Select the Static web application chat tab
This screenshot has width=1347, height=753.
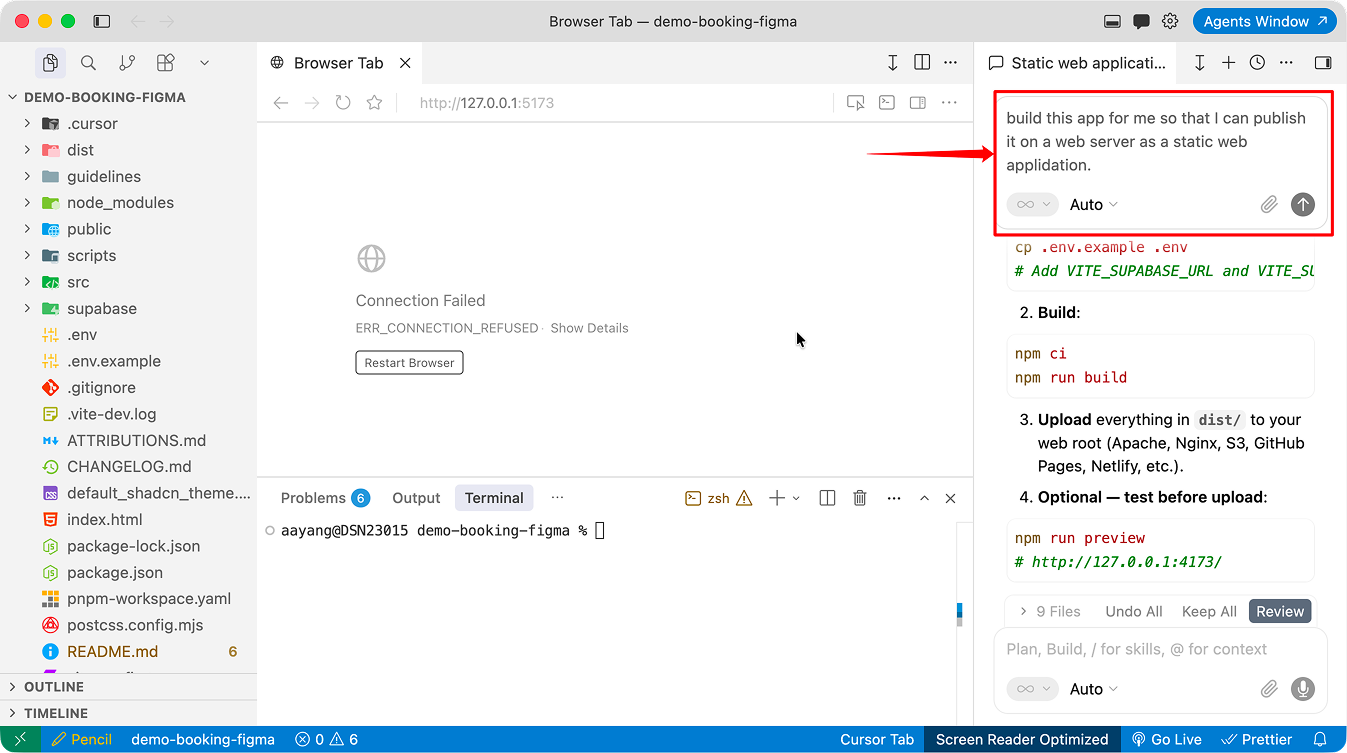[1077, 63]
